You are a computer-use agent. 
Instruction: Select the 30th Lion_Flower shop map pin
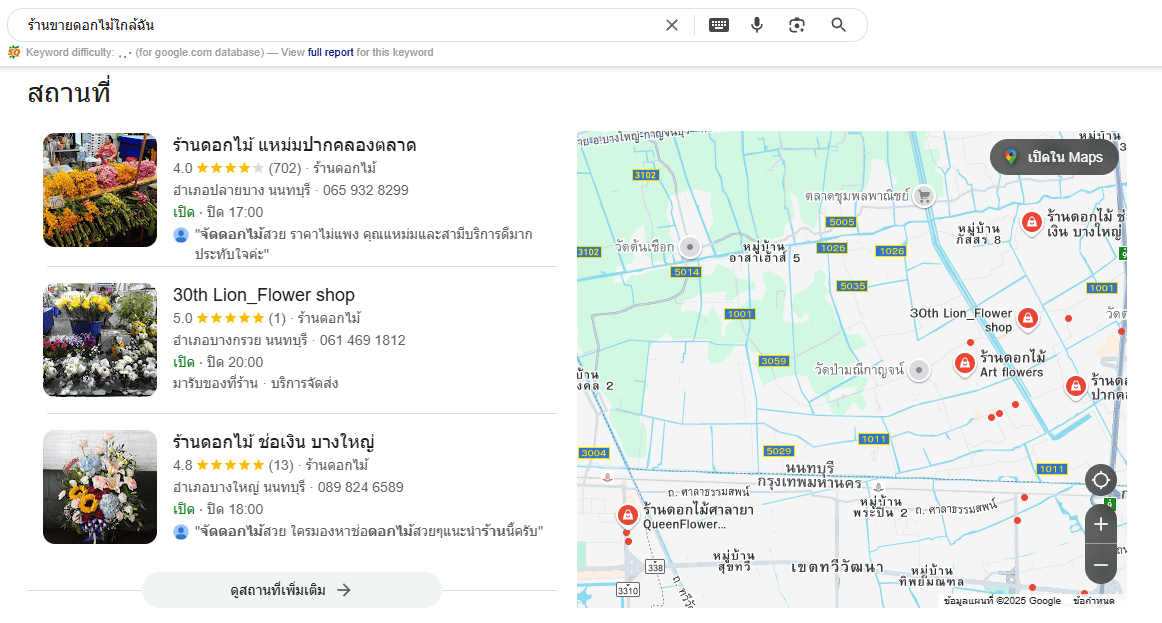1027,319
